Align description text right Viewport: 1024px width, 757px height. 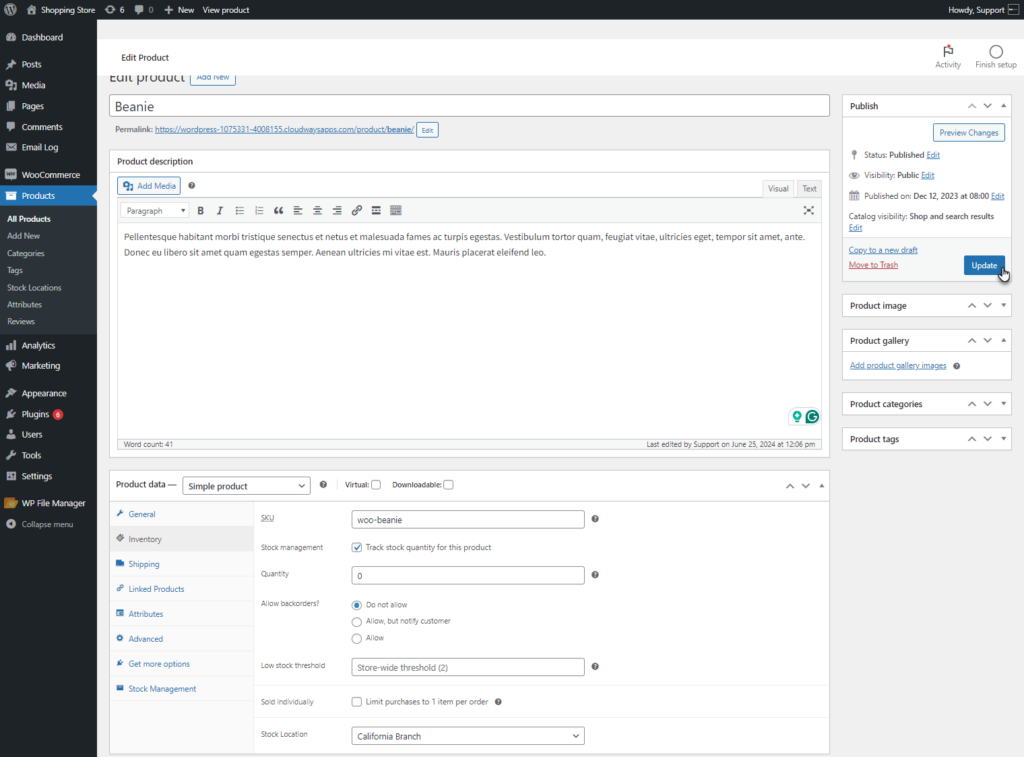click(x=337, y=210)
